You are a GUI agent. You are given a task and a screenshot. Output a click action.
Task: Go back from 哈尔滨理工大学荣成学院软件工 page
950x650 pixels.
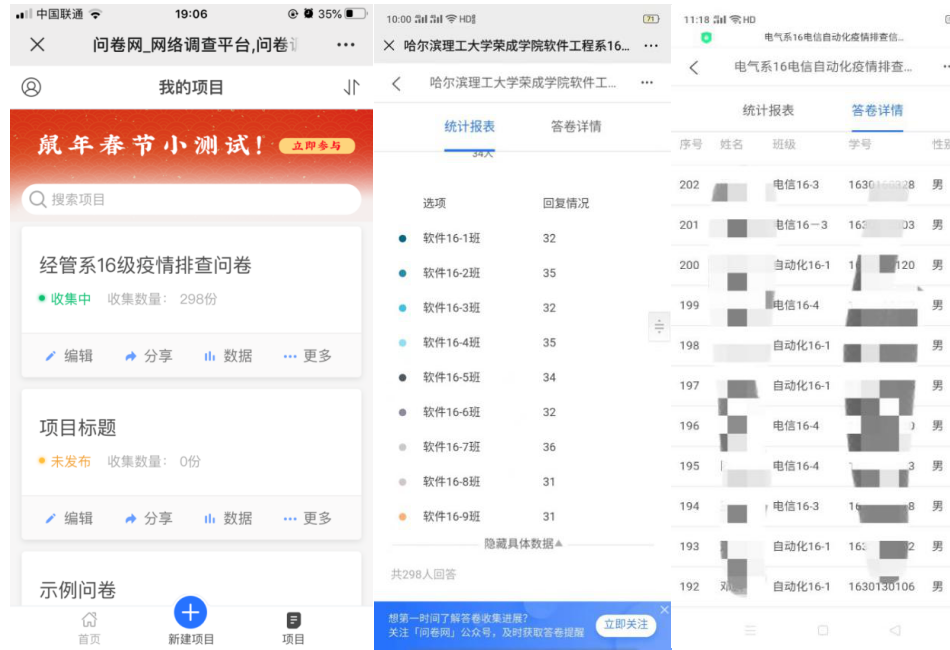click(396, 83)
